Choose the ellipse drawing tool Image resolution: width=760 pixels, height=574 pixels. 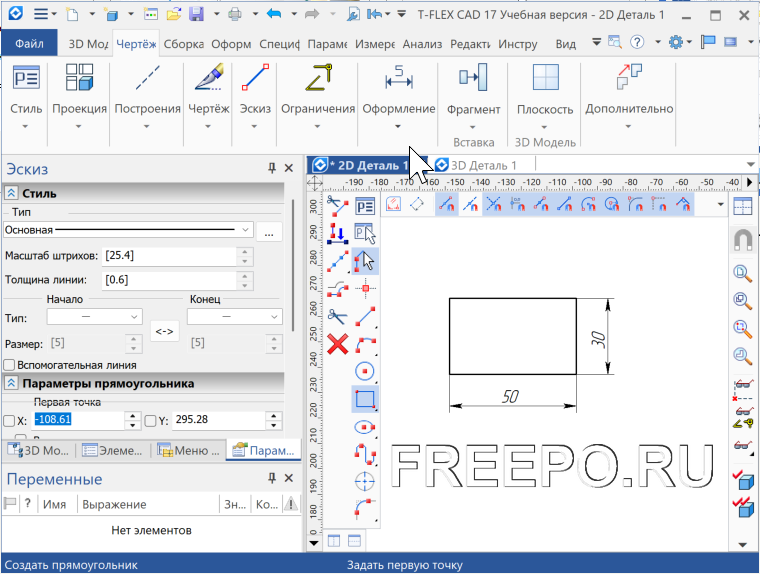pos(365,427)
